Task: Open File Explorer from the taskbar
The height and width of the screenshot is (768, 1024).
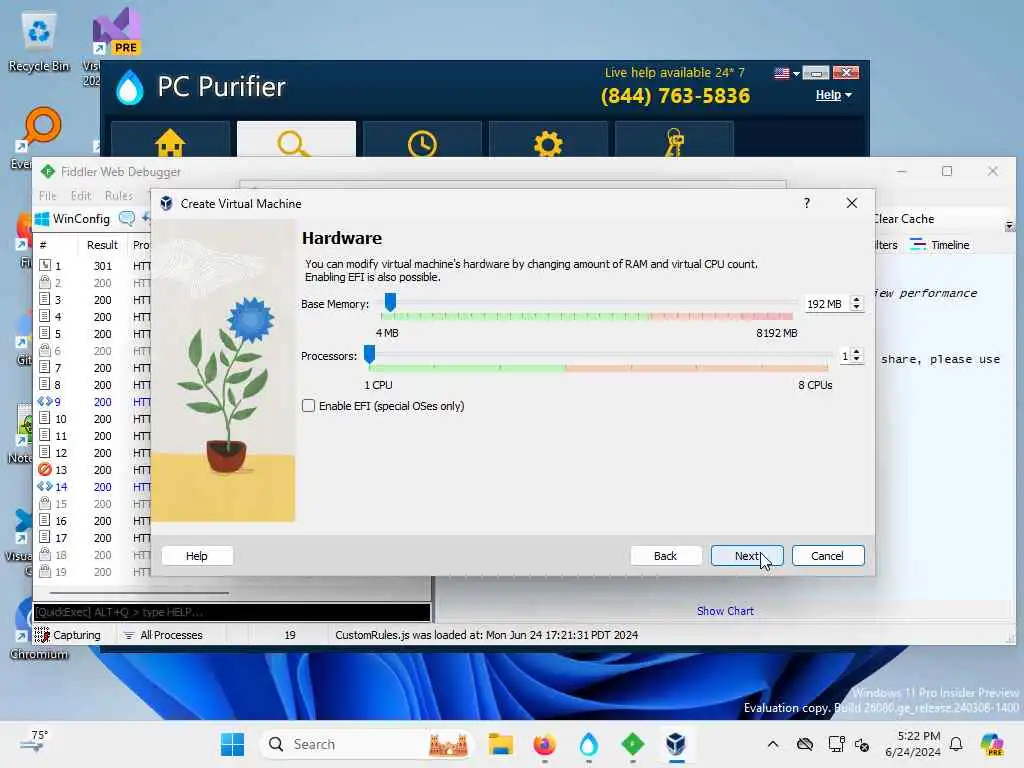Action: [x=501, y=744]
